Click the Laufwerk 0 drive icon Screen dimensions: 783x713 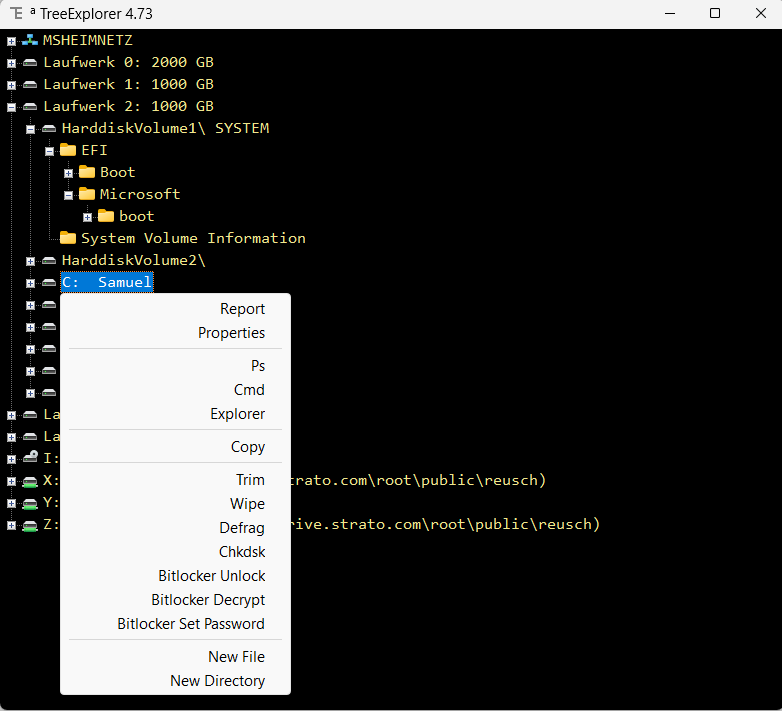point(30,63)
